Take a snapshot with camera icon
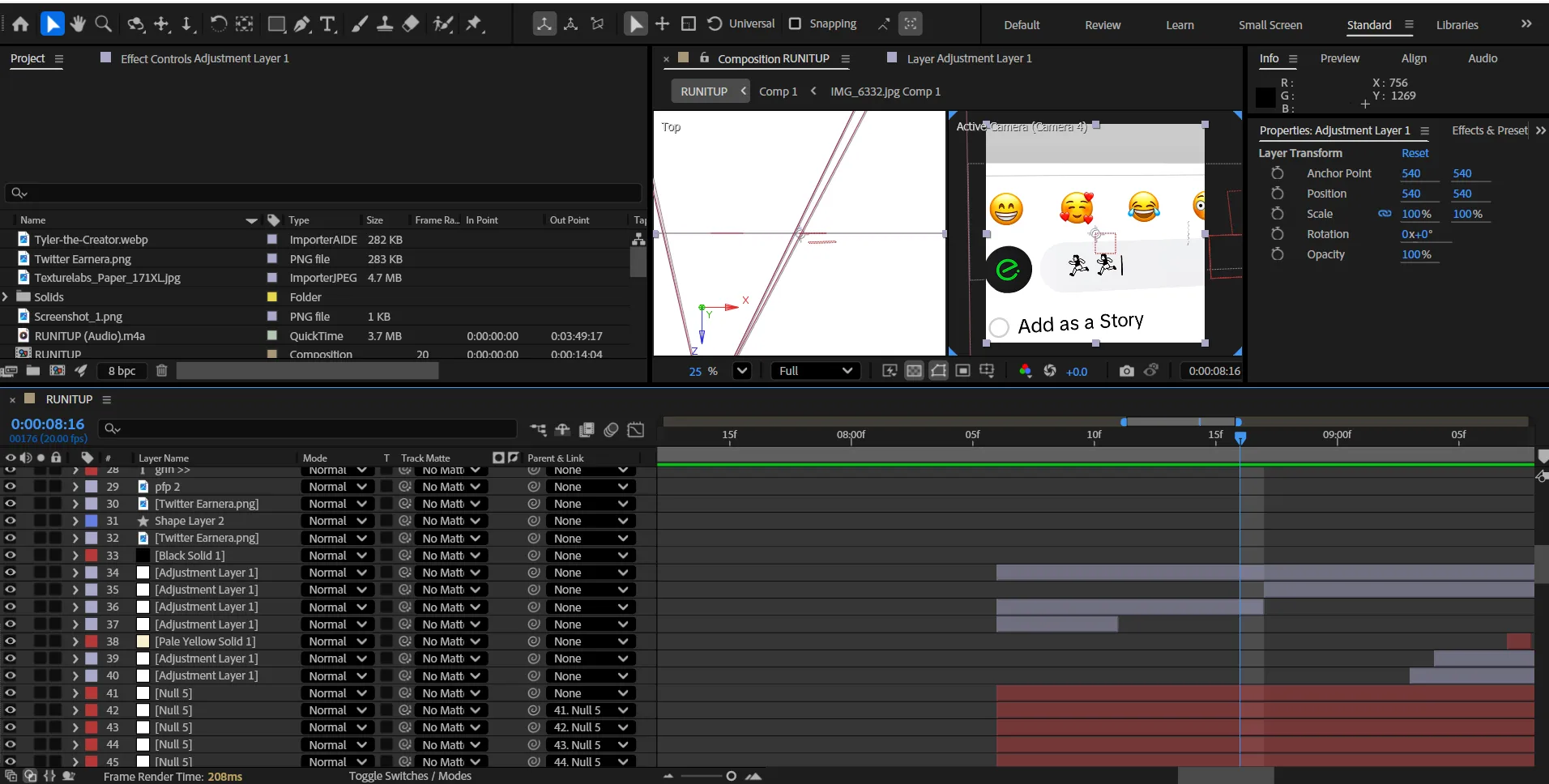Image resolution: width=1549 pixels, height=784 pixels. tap(1126, 371)
